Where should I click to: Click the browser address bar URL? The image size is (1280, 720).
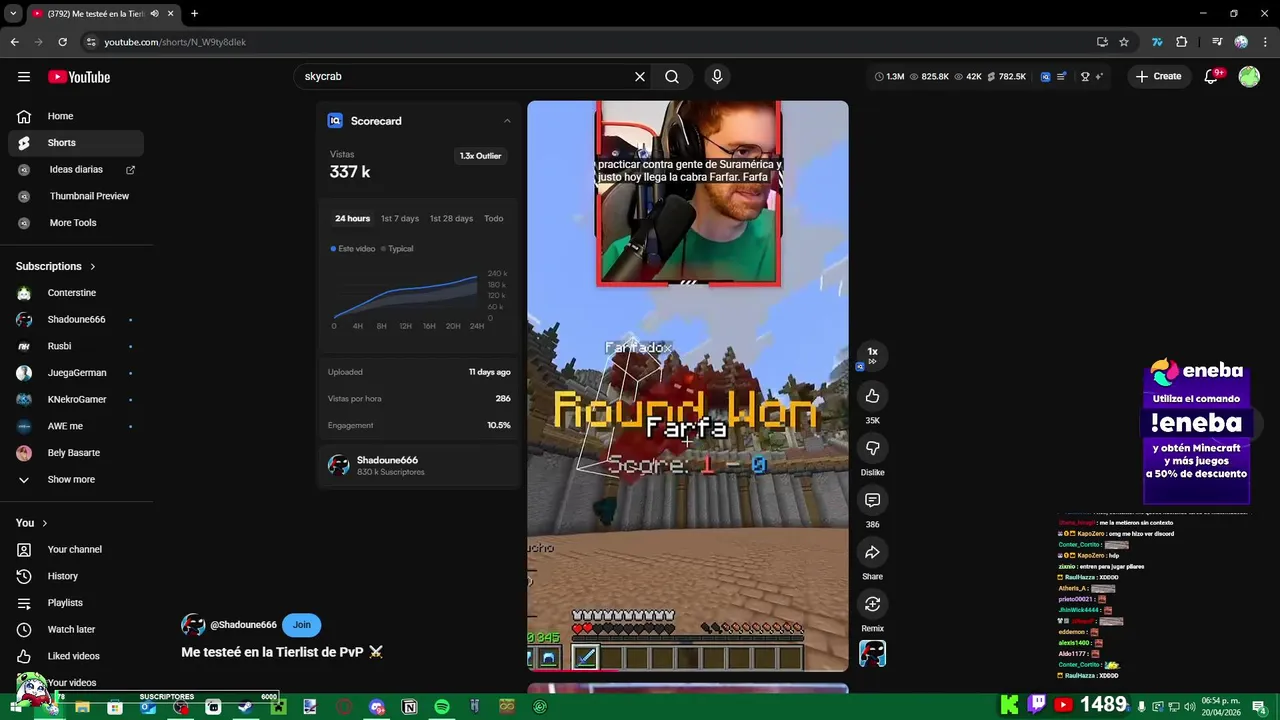pos(175,42)
